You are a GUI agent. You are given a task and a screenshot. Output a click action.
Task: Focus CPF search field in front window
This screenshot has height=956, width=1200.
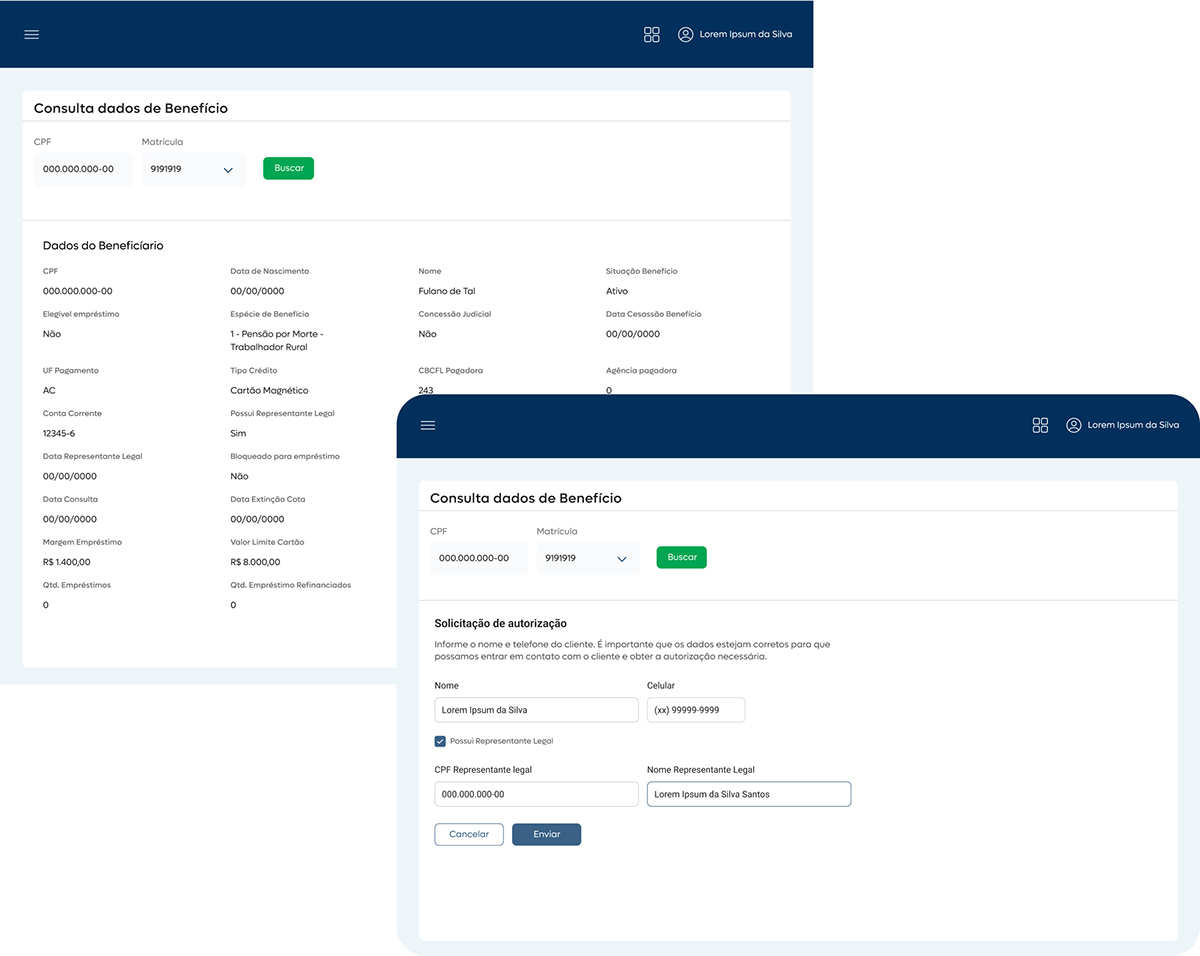coord(479,558)
